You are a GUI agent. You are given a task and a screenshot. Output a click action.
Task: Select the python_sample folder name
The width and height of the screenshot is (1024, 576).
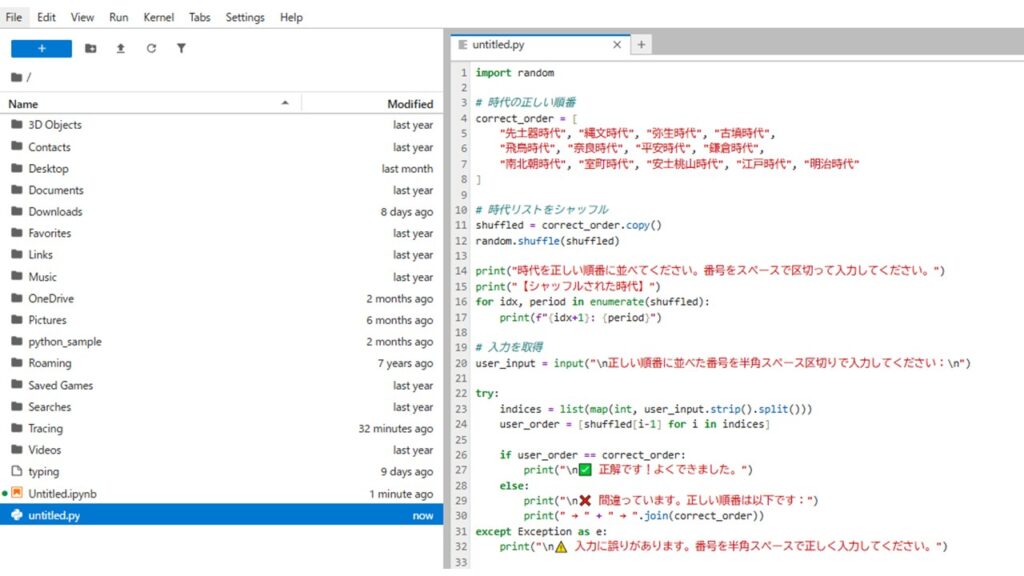click(x=65, y=342)
